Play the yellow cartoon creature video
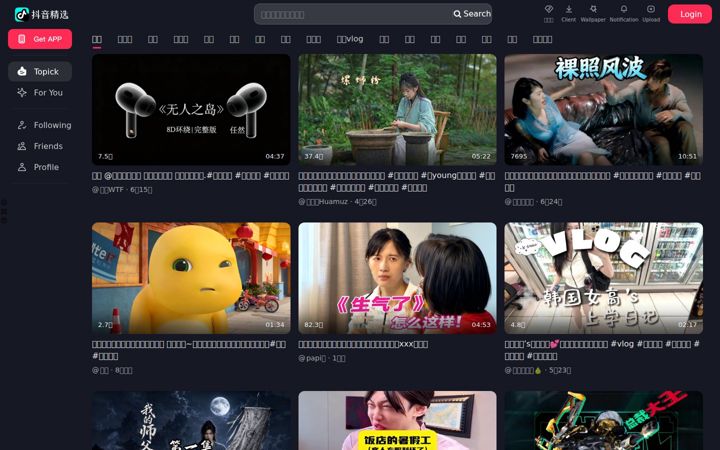720x450 pixels. 191,278
